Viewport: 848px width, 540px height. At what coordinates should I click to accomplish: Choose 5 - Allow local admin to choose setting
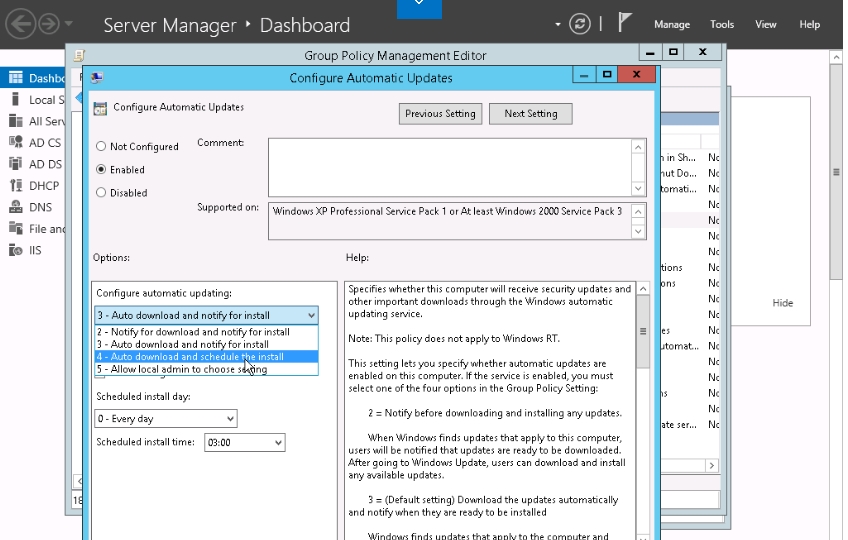click(206, 369)
